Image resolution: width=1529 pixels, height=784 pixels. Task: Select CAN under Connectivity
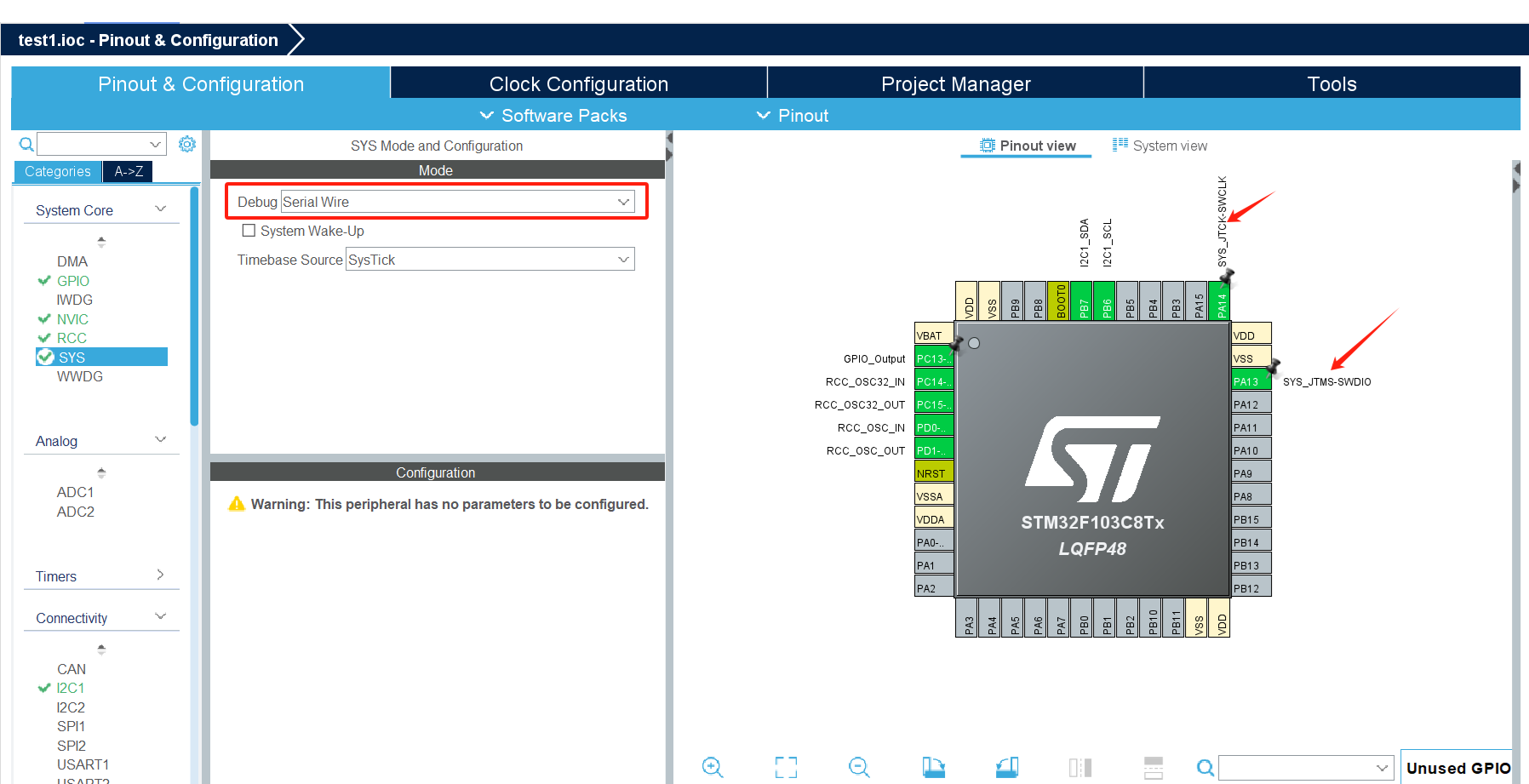(72, 669)
